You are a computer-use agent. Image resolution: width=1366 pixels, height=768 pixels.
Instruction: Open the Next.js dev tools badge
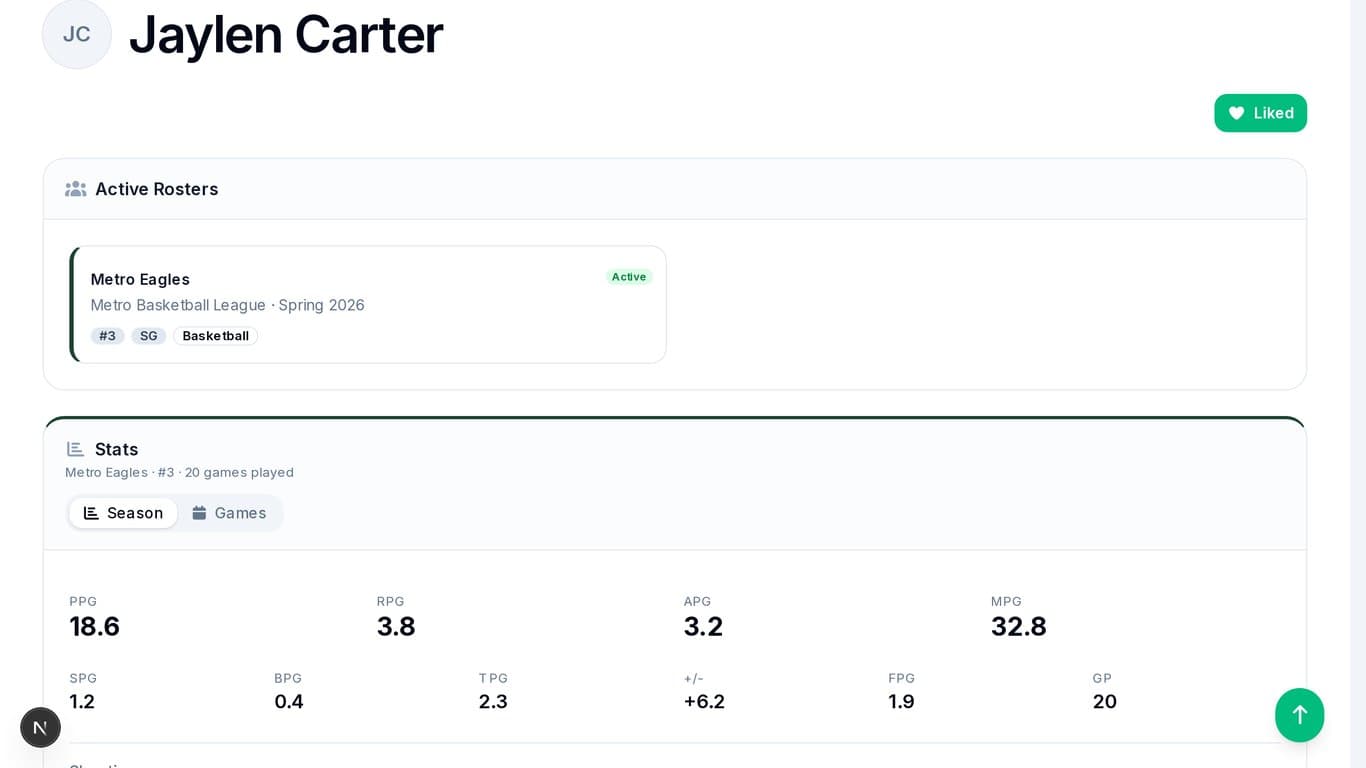pos(40,727)
